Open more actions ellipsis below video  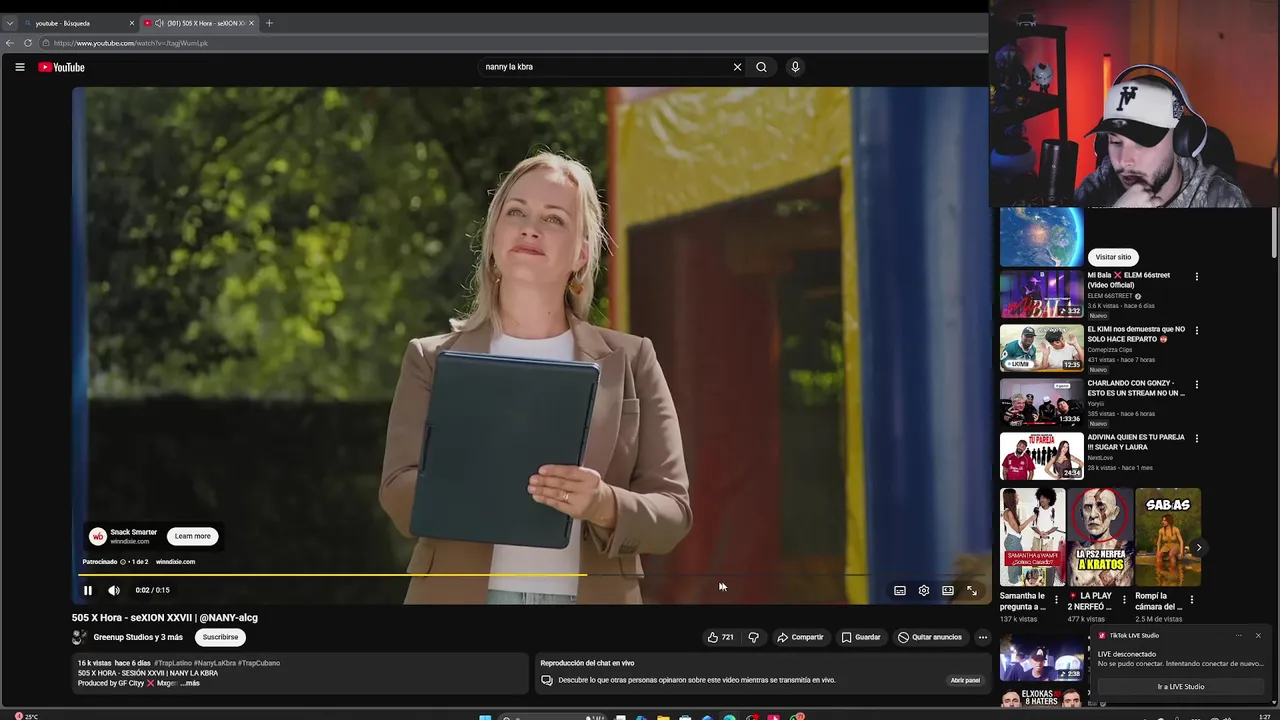click(983, 637)
